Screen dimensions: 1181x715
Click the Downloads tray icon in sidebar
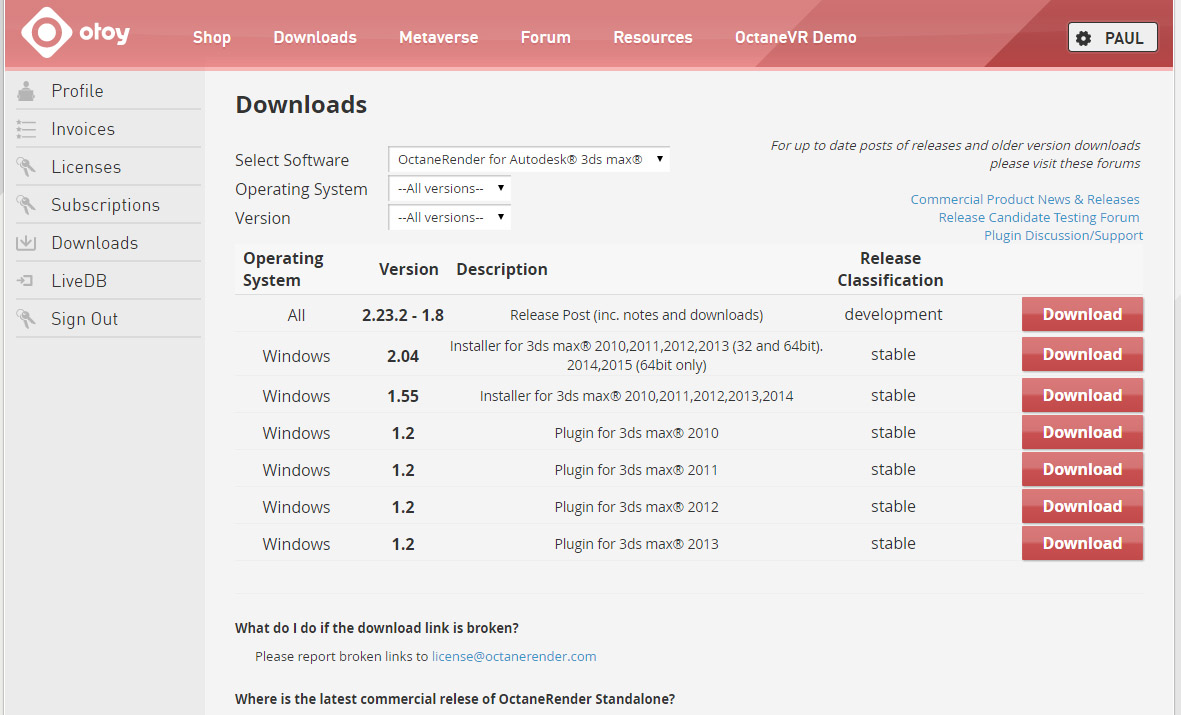26,243
